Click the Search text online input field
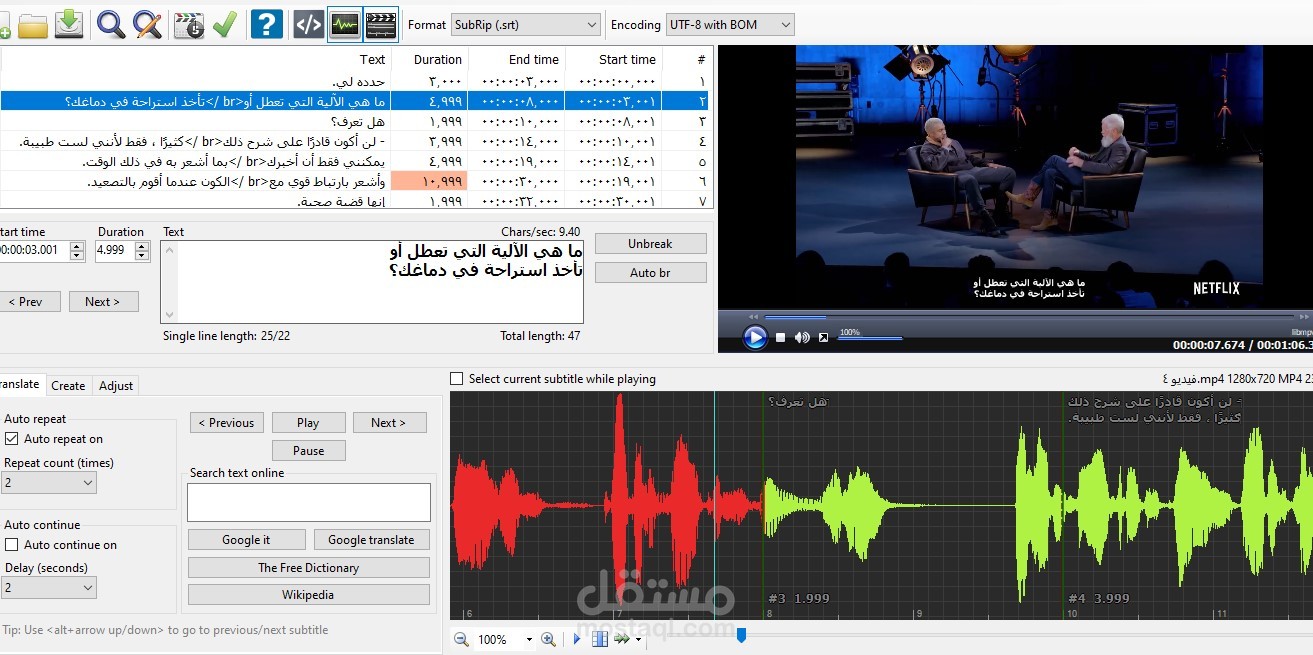The width and height of the screenshot is (1313, 655). click(x=309, y=502)
